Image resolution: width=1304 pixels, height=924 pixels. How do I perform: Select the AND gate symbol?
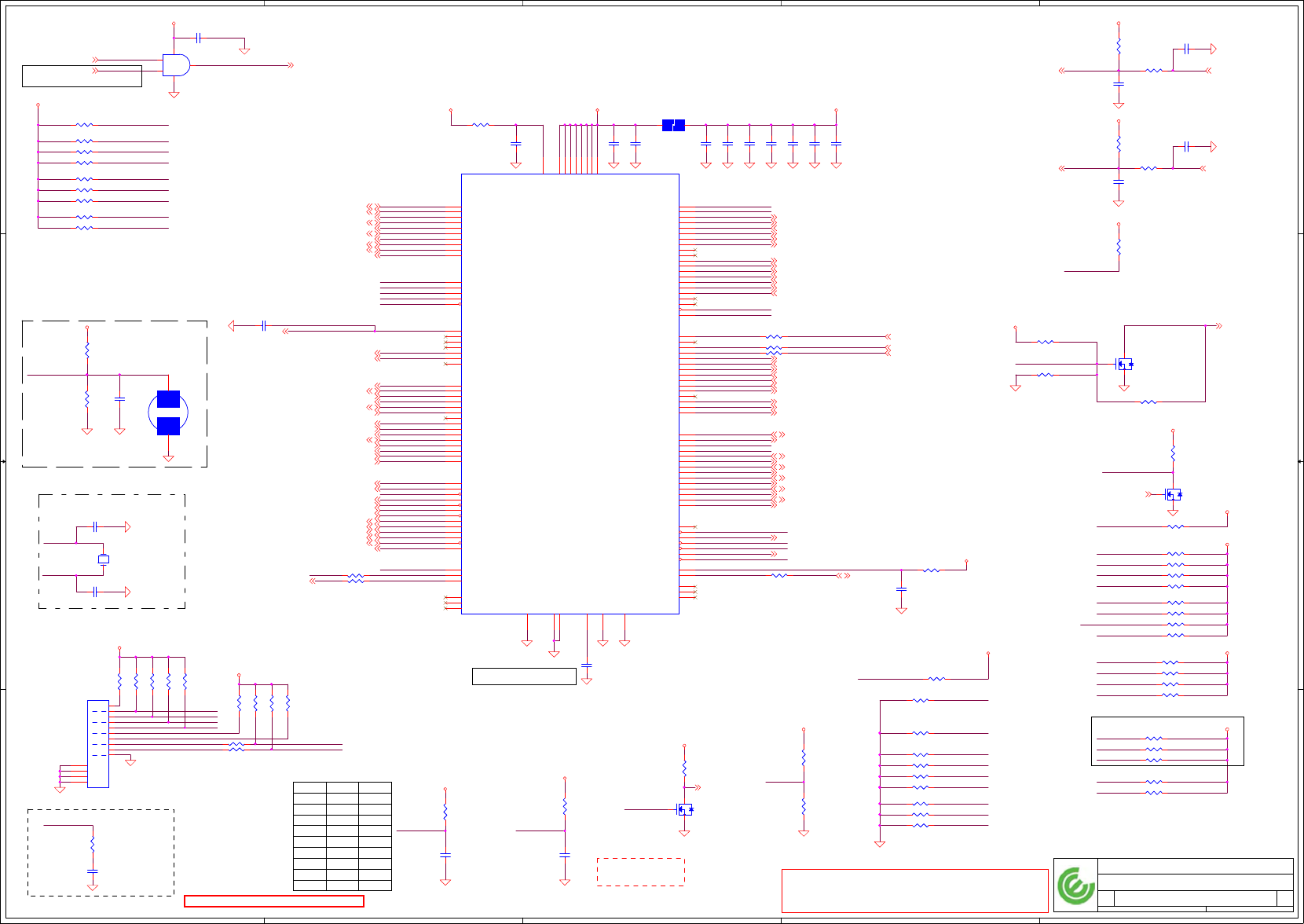[176, 65]
